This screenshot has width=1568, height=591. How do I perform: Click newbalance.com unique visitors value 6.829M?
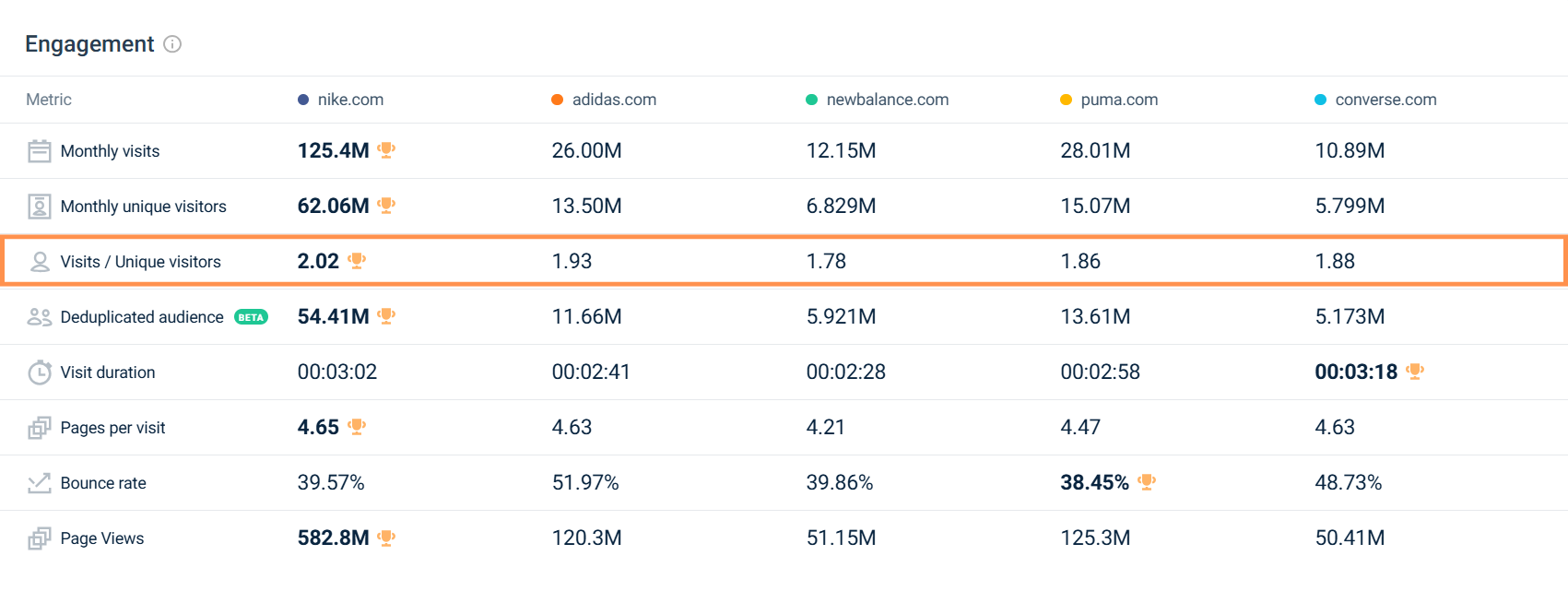[841, 206]
